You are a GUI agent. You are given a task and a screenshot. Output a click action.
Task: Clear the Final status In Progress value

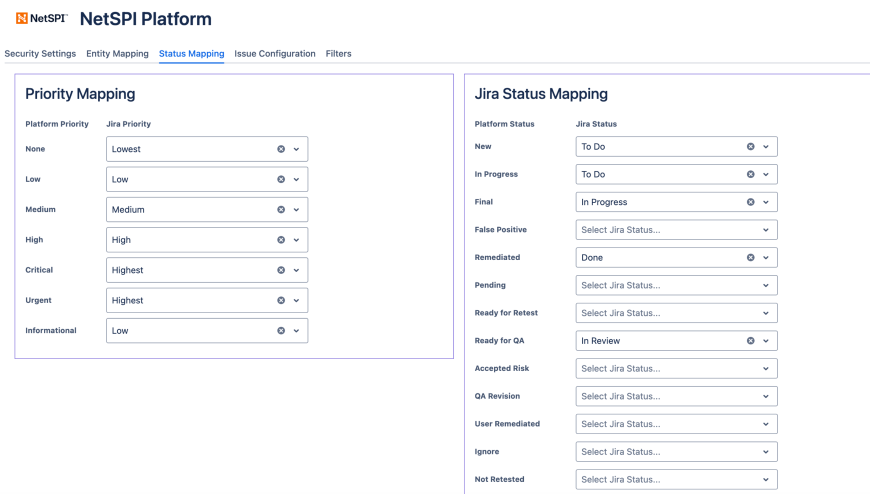coord(751,202)
